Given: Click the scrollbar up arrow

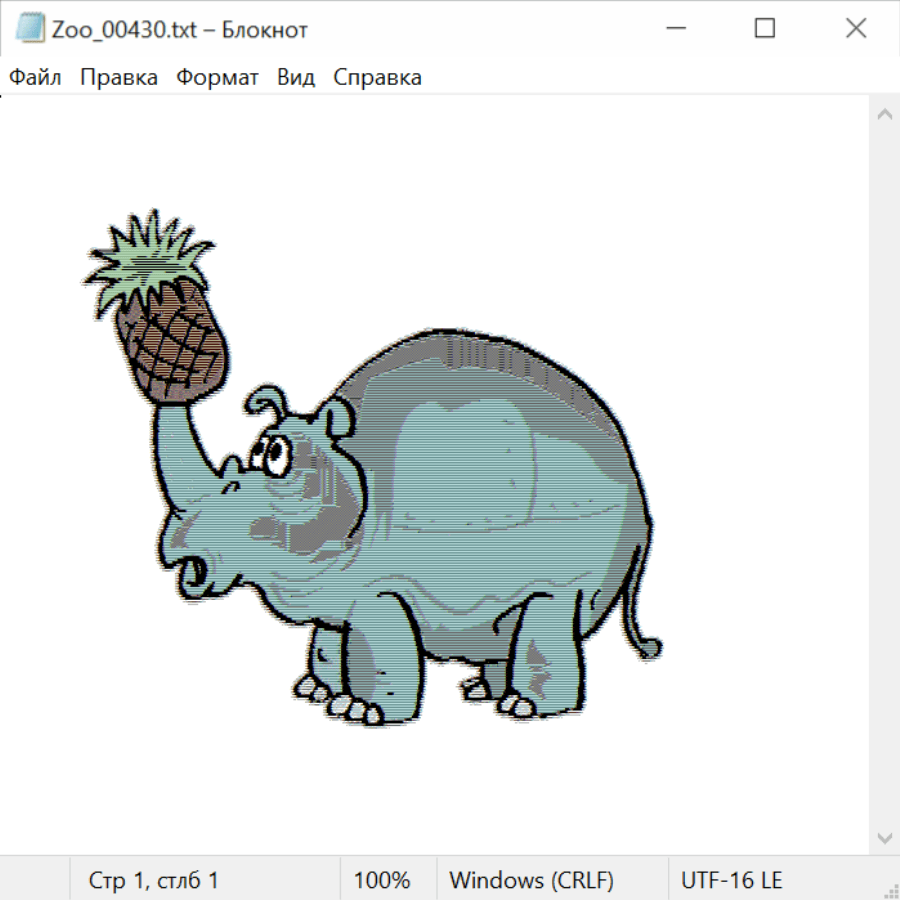Looking at the screenshot, I should (884, 115).
